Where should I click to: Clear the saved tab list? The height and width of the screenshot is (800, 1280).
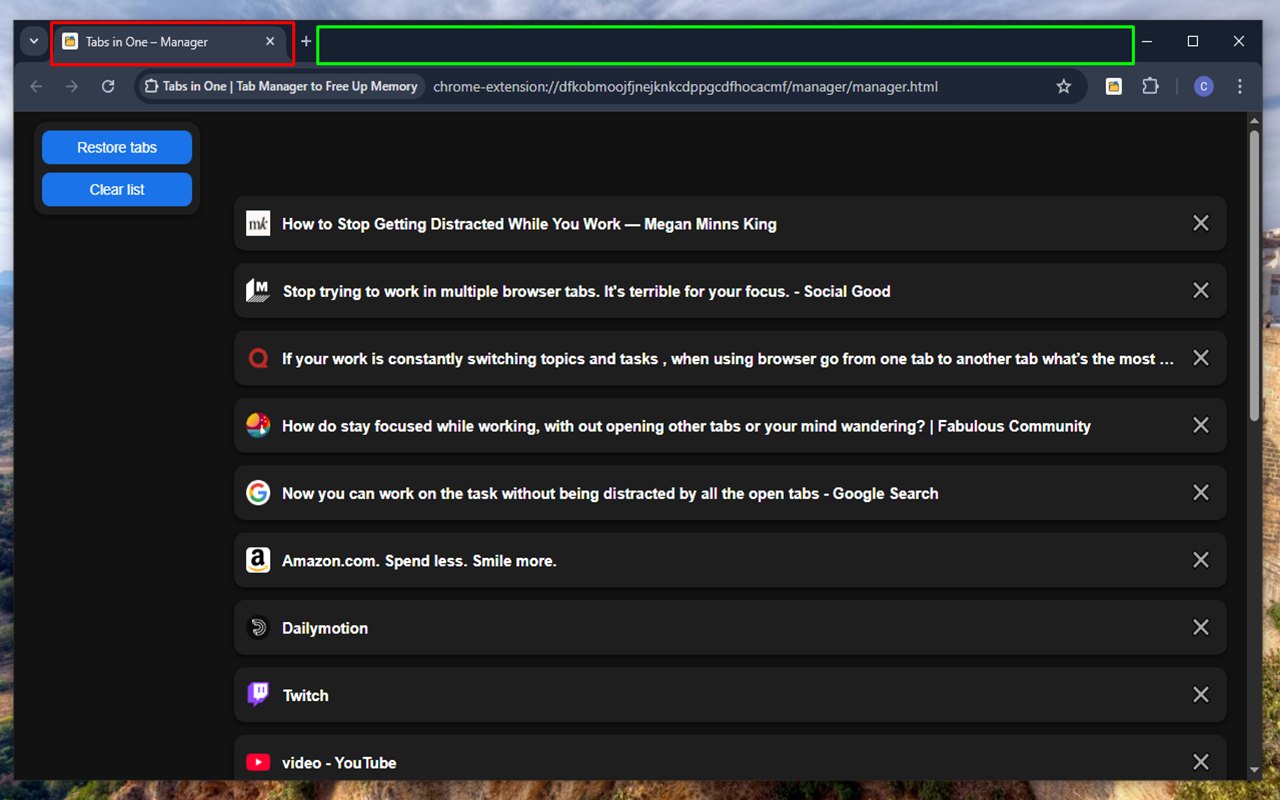(x=117, y=189)
